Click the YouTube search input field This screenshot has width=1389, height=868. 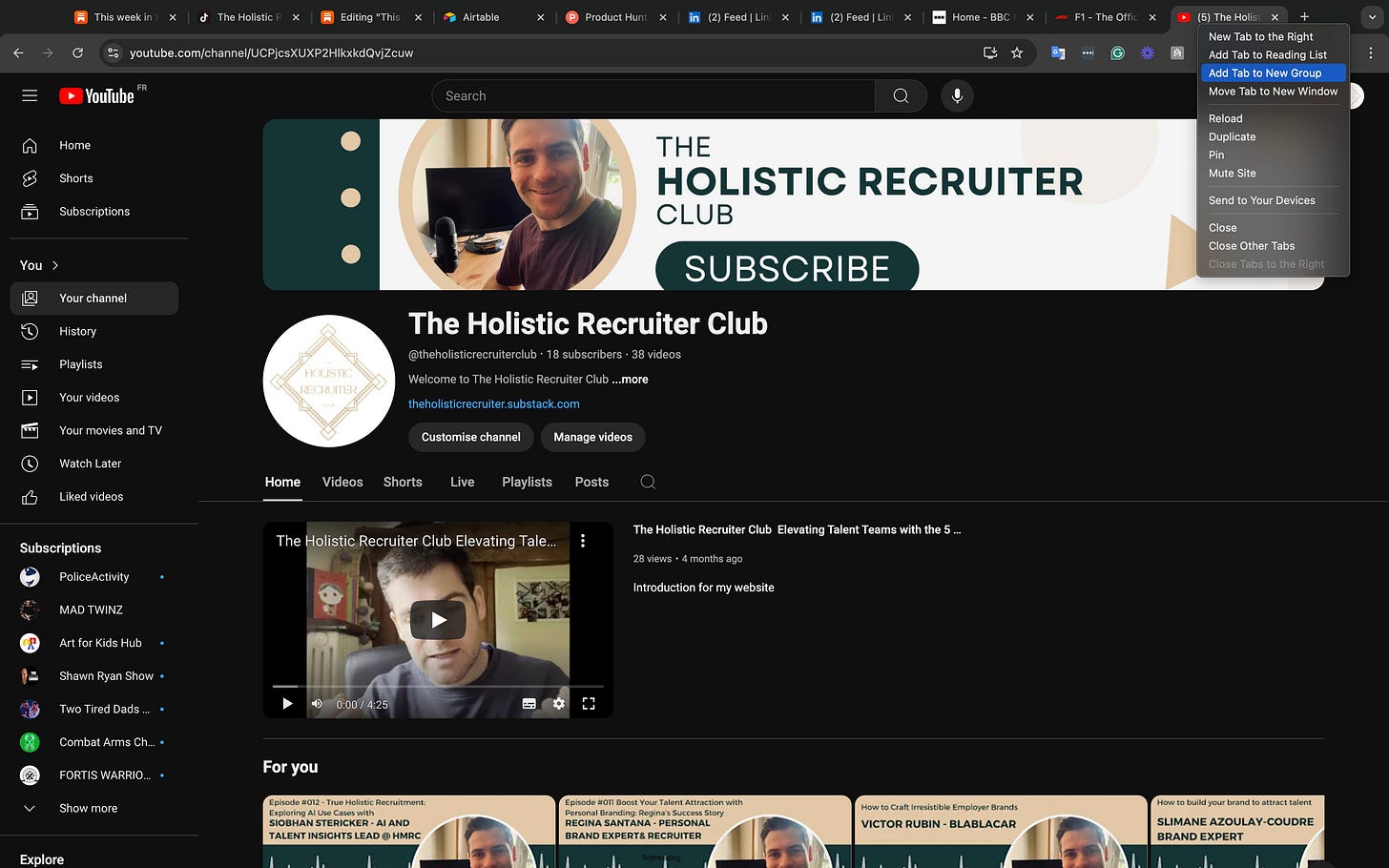(653, 95)
